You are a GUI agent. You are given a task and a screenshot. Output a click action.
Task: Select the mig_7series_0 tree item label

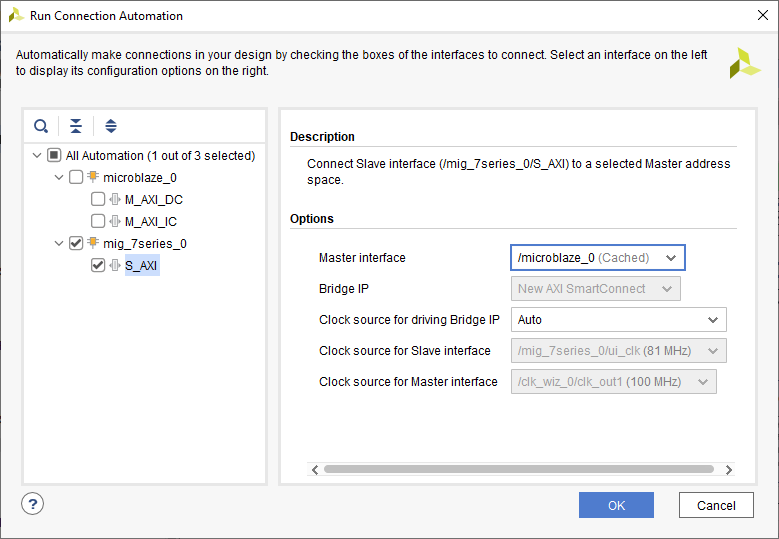coord(145,243)
